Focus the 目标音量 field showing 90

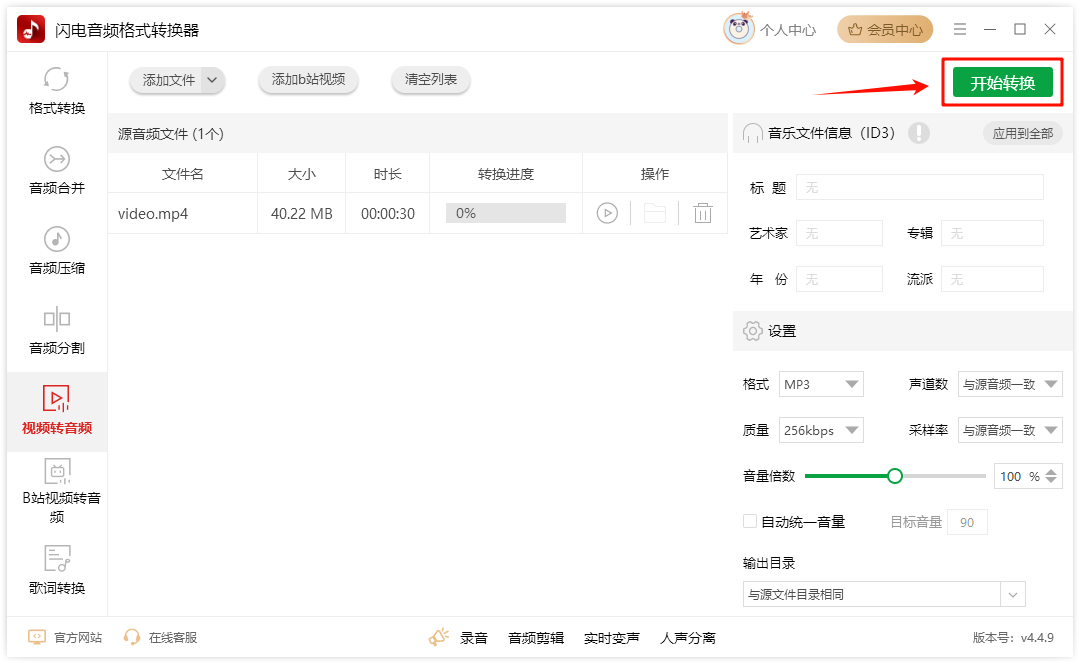point(967,522)
